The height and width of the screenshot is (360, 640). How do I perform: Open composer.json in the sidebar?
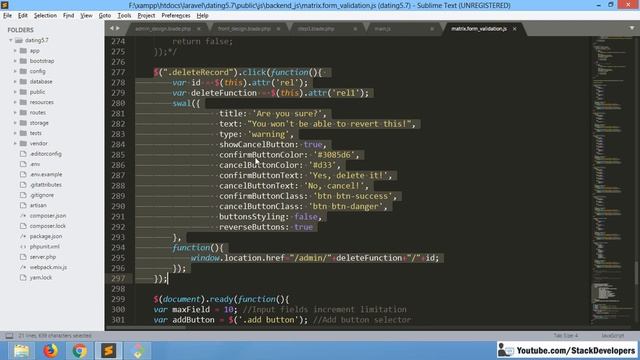(48, 216)
